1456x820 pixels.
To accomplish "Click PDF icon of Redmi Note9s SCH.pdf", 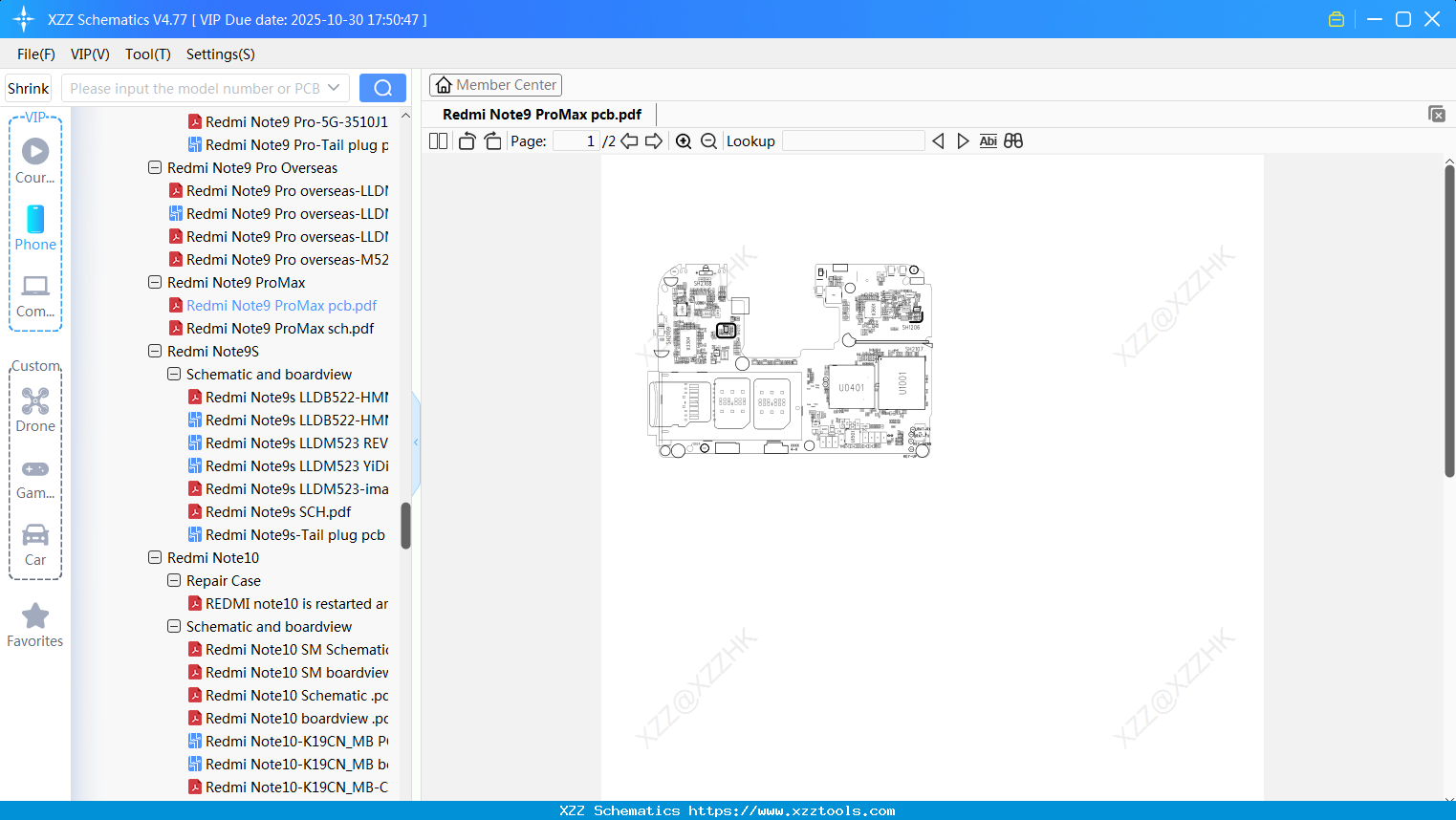I will click(195, 511).
